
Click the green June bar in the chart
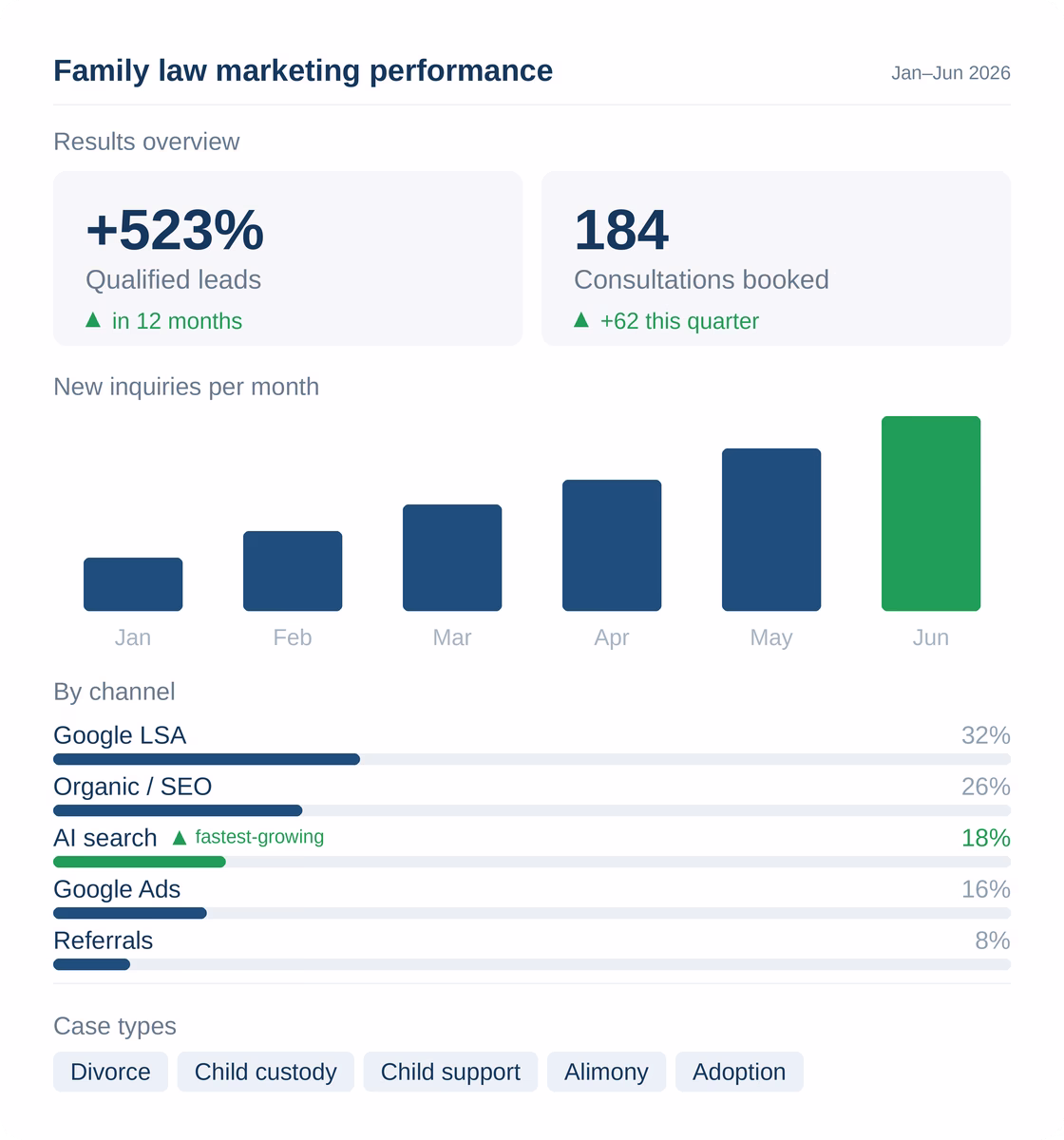coord(931,513)
